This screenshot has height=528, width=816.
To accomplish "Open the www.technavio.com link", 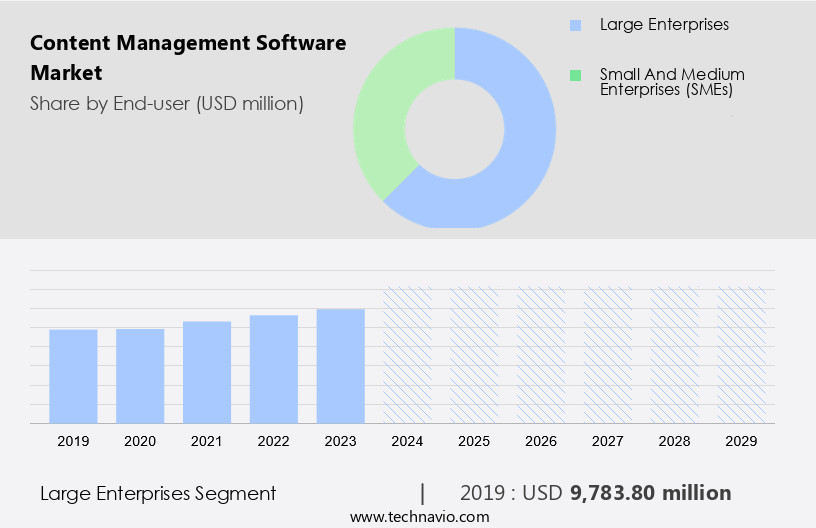I will click(420, 516).
